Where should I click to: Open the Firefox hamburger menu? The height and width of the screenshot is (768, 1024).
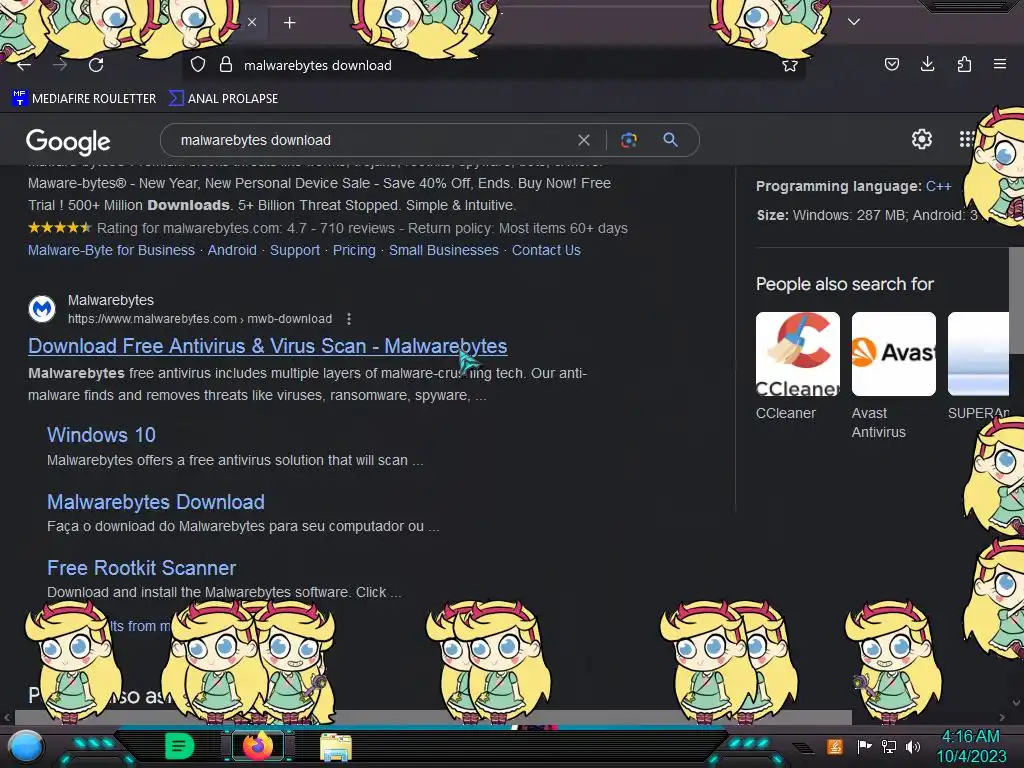[x=1000, y=64]
